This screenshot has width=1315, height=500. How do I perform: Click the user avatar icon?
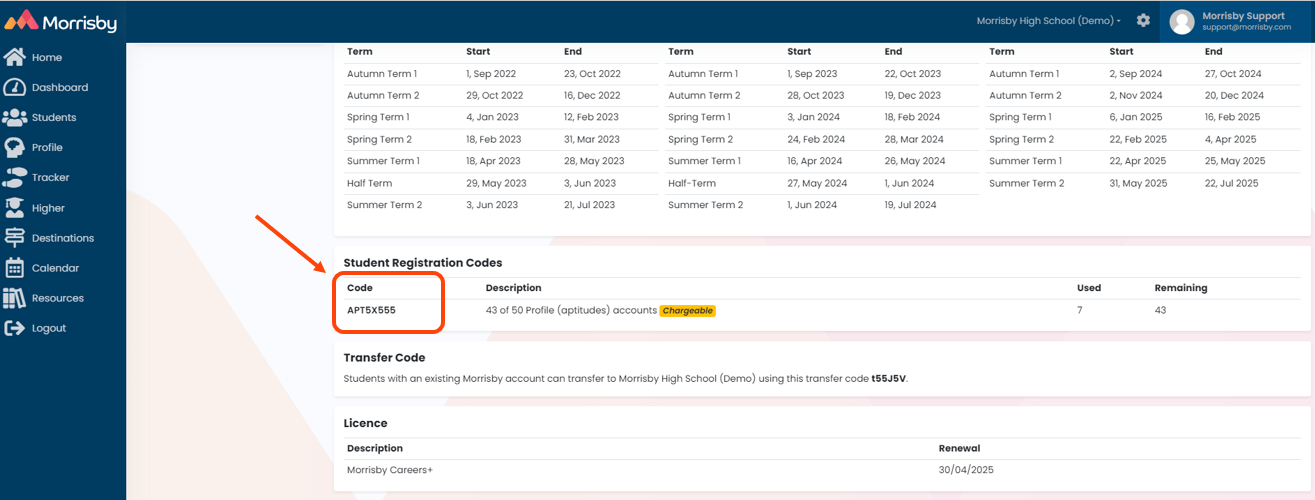[x=1182, y=21]
